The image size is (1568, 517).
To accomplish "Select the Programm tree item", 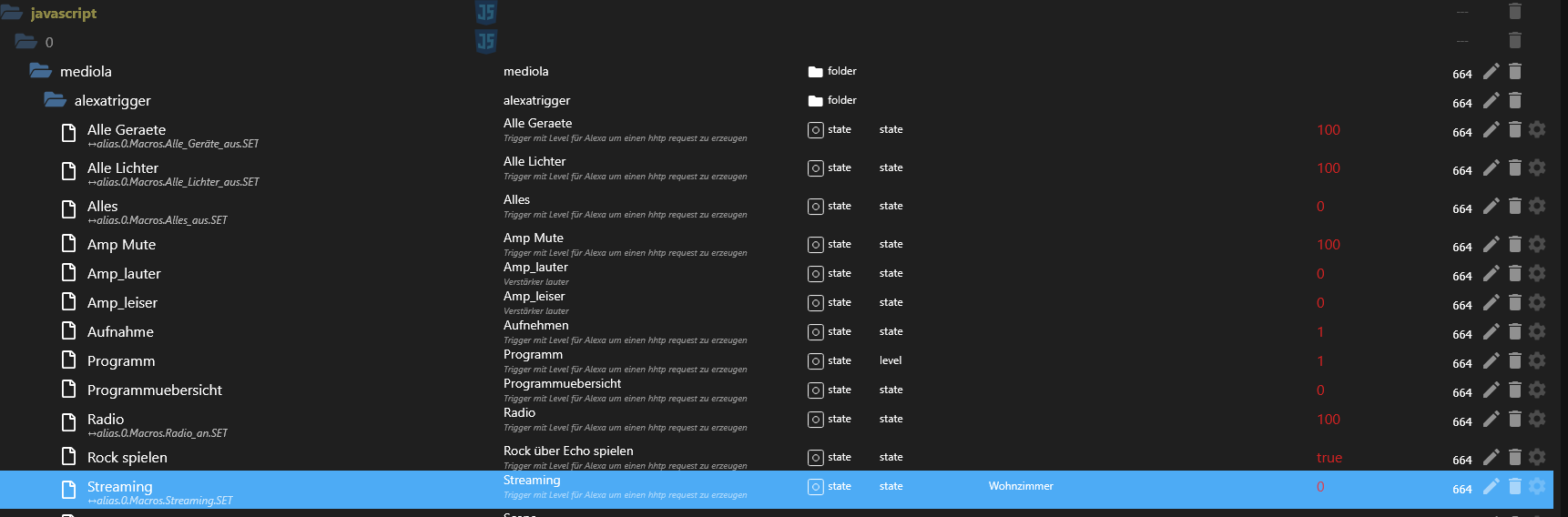I will point(121,360).
